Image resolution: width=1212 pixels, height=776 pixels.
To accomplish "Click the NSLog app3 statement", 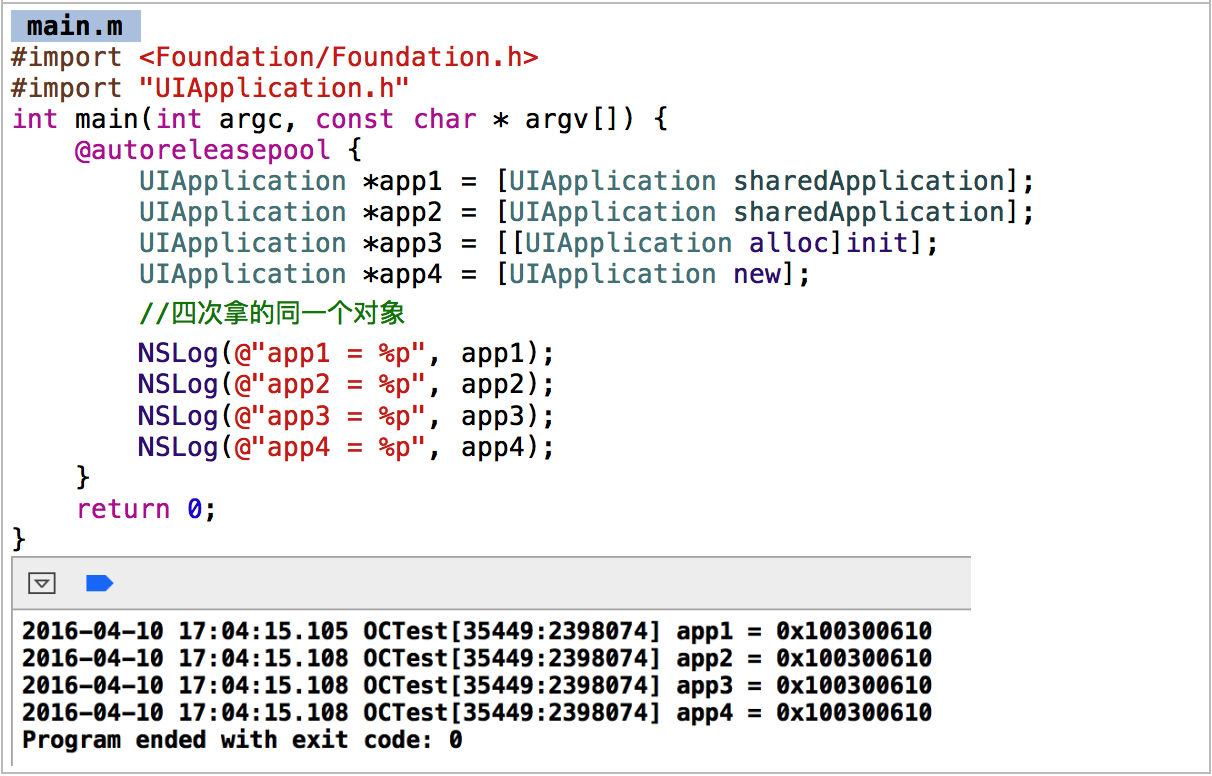I will point(346,416).
